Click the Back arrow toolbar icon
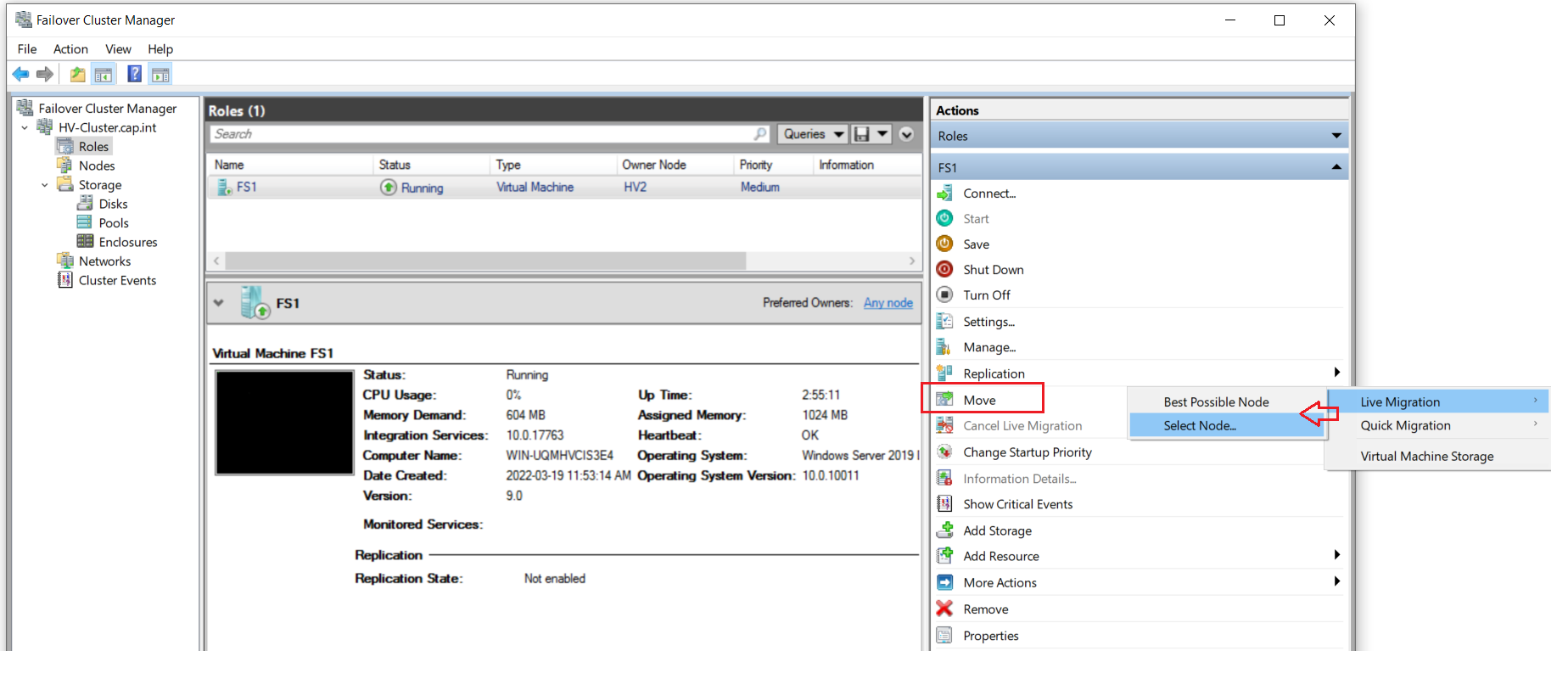This screenshot has width=1568, height=679. [x=20, y=75]
